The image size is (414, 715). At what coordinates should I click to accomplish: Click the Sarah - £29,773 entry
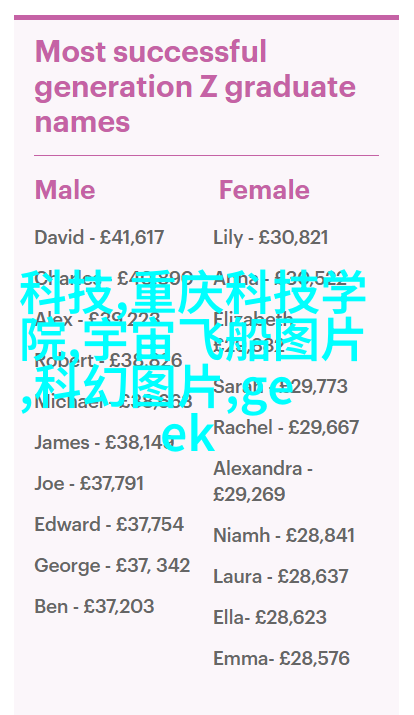[x=280, y=387]
